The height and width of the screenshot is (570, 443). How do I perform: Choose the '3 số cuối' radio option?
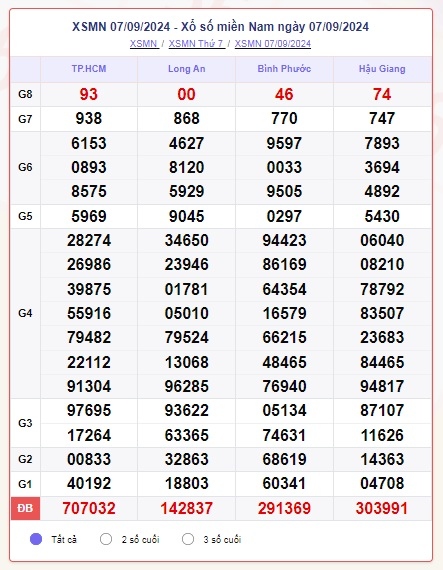pyautogui.click(x=188, y=539)
